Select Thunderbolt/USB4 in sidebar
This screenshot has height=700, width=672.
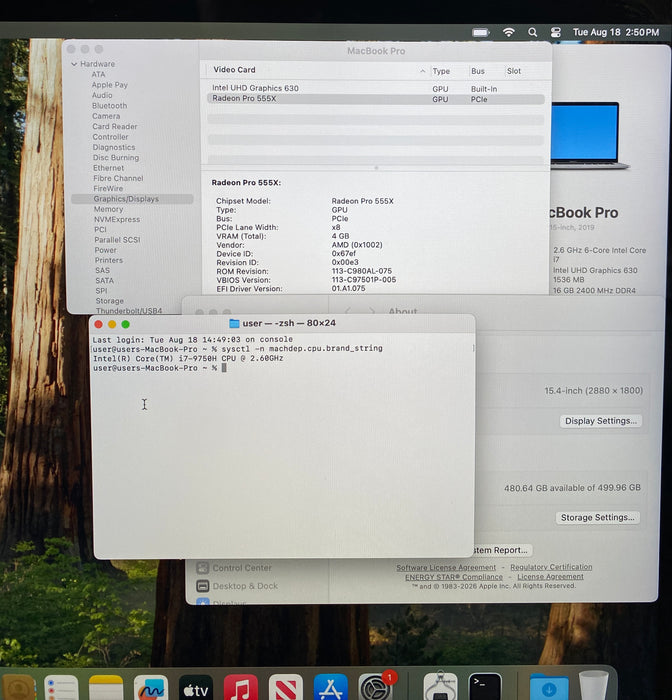point(129,310)
